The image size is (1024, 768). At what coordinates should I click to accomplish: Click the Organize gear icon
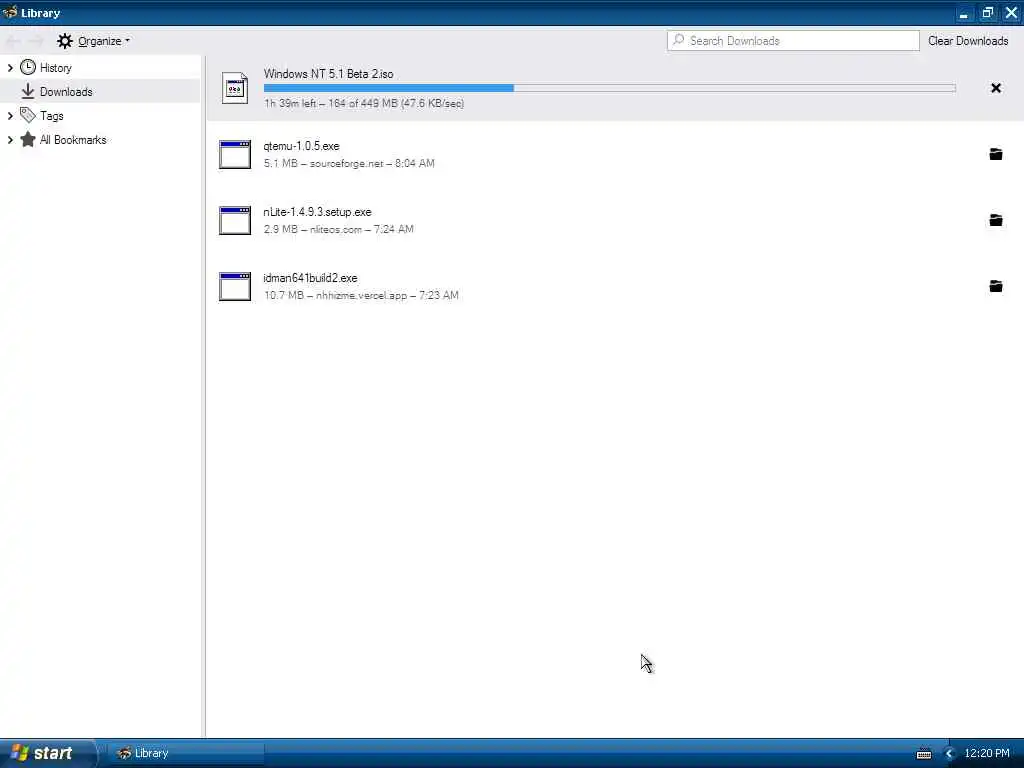point(65,41)
